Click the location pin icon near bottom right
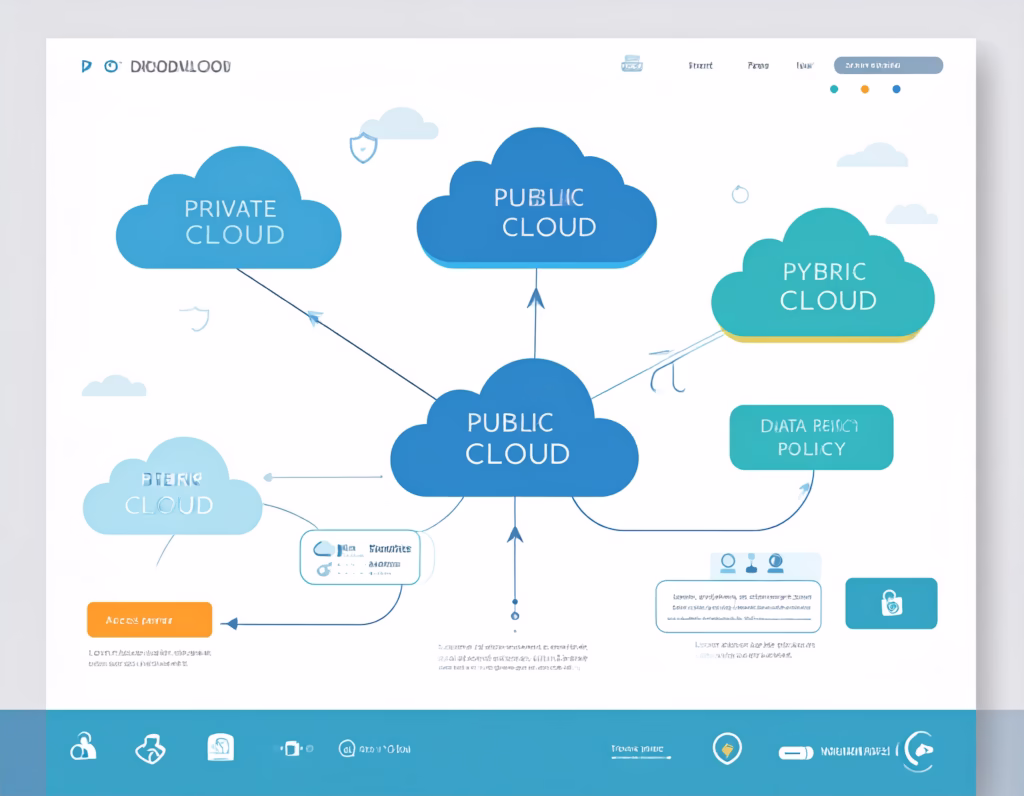This screenshot has width=1024, height=796. point(728,748)
